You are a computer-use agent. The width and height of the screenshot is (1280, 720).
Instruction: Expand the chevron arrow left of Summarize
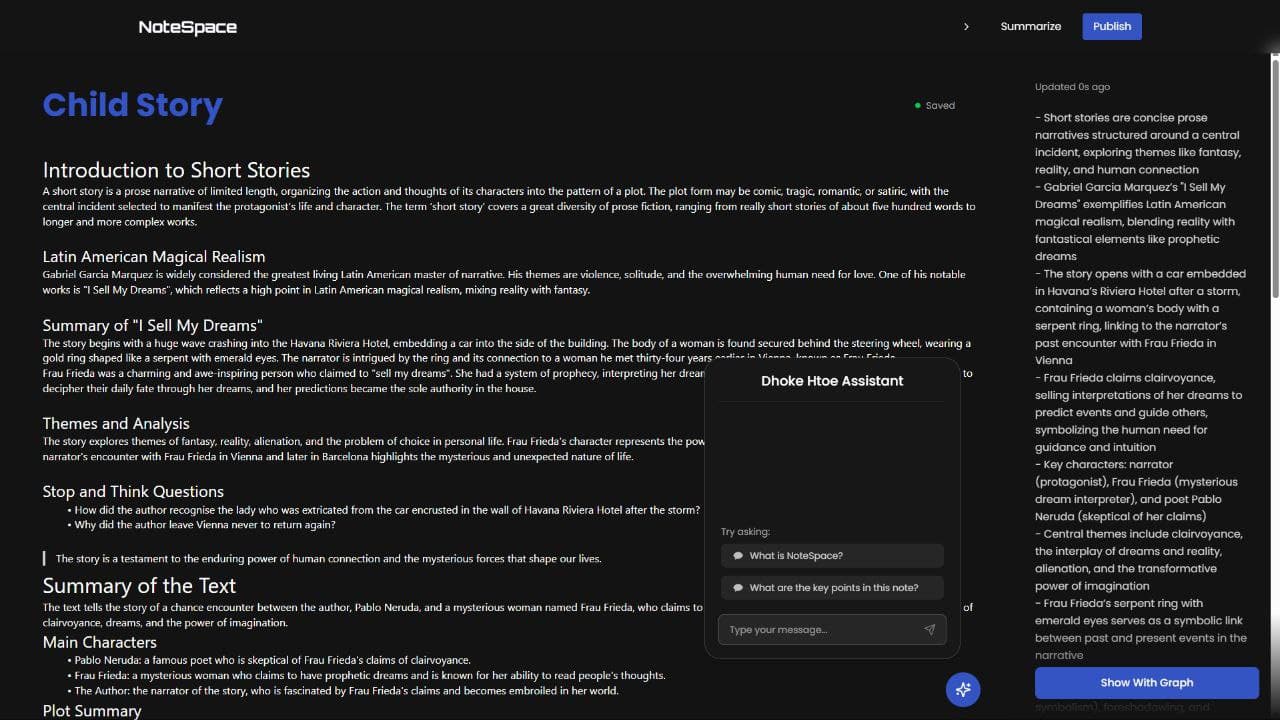[x=966, y=26]
